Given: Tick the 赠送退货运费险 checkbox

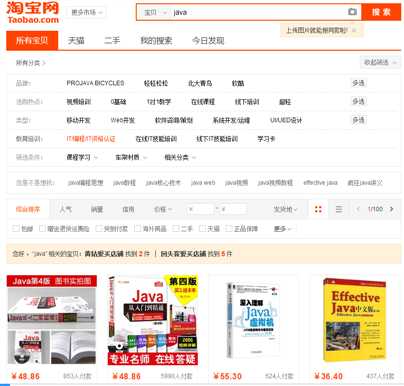Looking at the screenshot, I should [42, 228].
